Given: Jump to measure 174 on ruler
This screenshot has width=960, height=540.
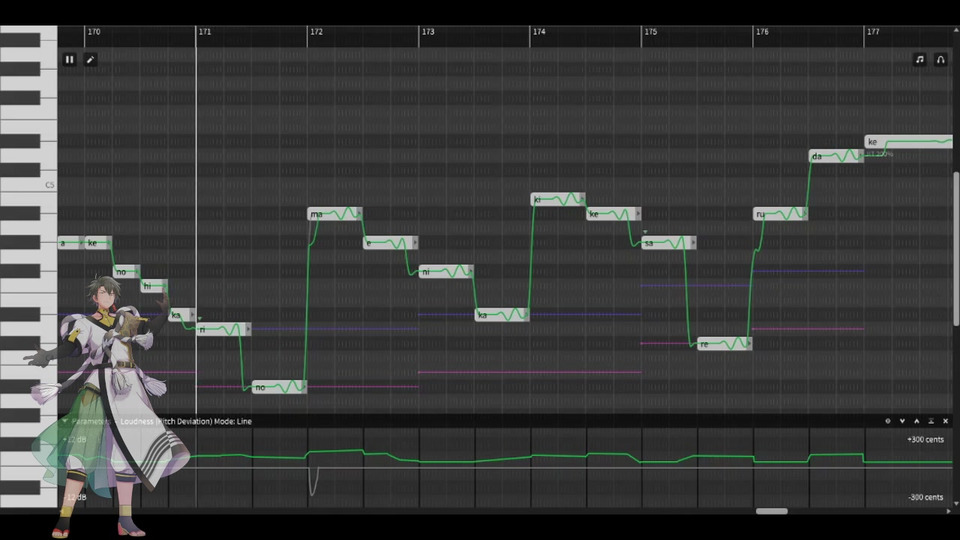Looking at the screenshot, I should click(539, 32).
